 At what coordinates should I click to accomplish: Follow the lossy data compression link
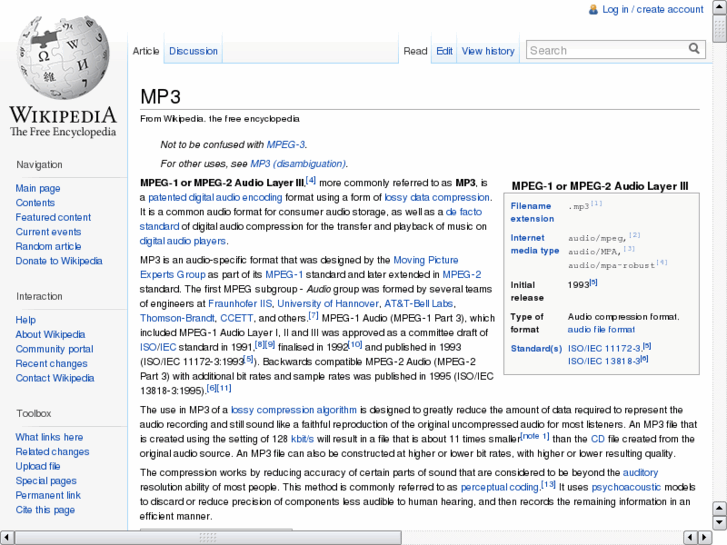tap(437, 198)
